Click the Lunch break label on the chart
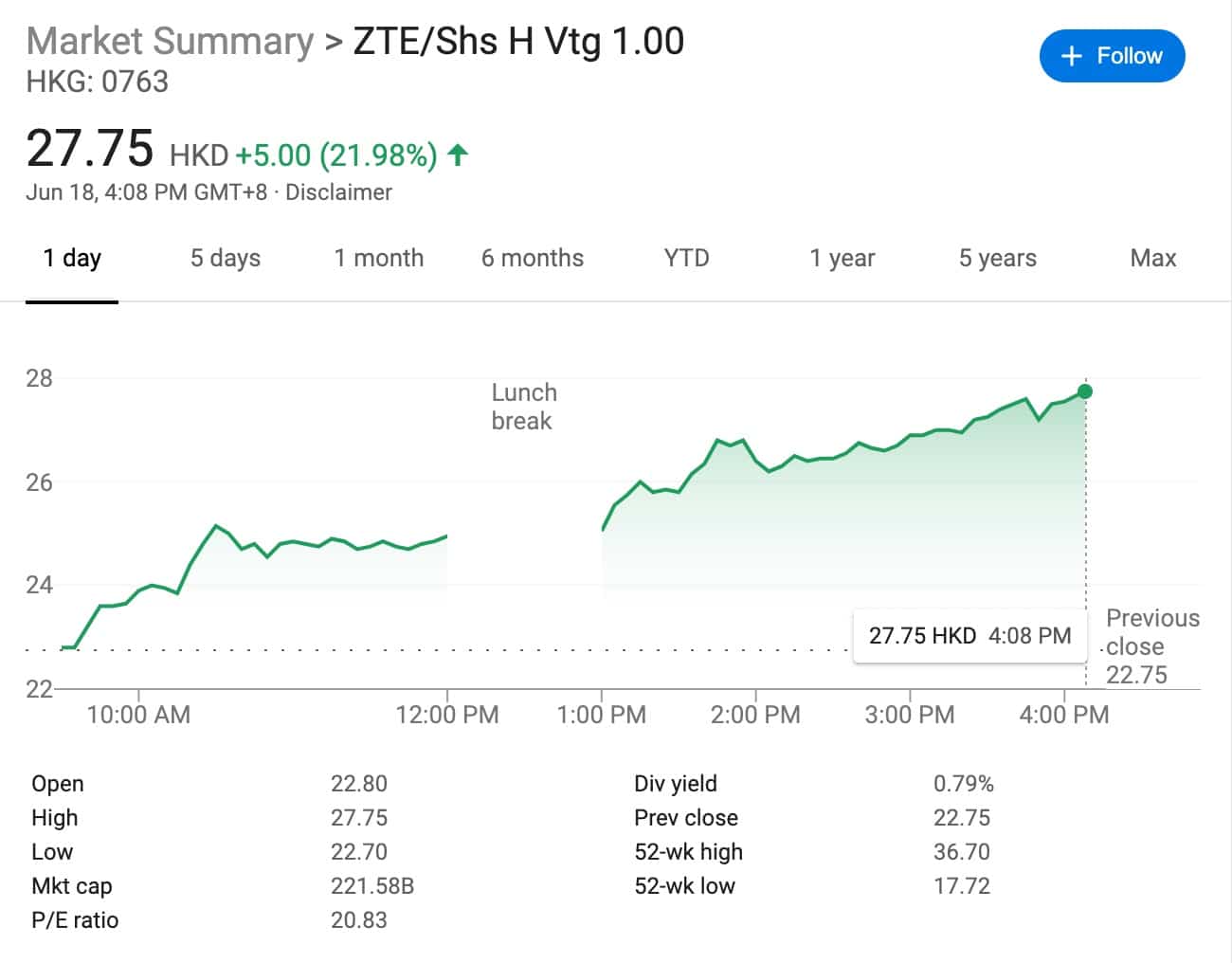This screenshot has width=1232, height=963. click(x=523, y=406)
